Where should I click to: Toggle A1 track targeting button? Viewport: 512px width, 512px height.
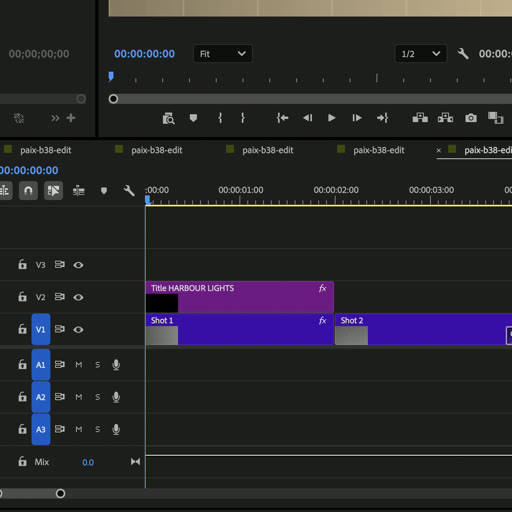point(41,365)
